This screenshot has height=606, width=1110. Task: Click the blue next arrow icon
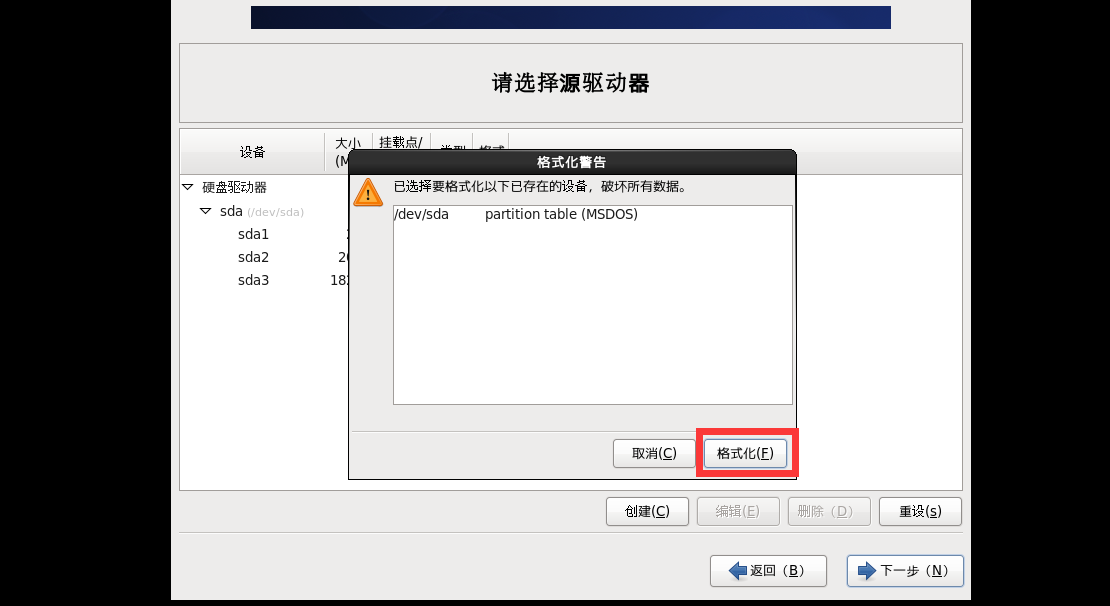[x=866, y=571]
